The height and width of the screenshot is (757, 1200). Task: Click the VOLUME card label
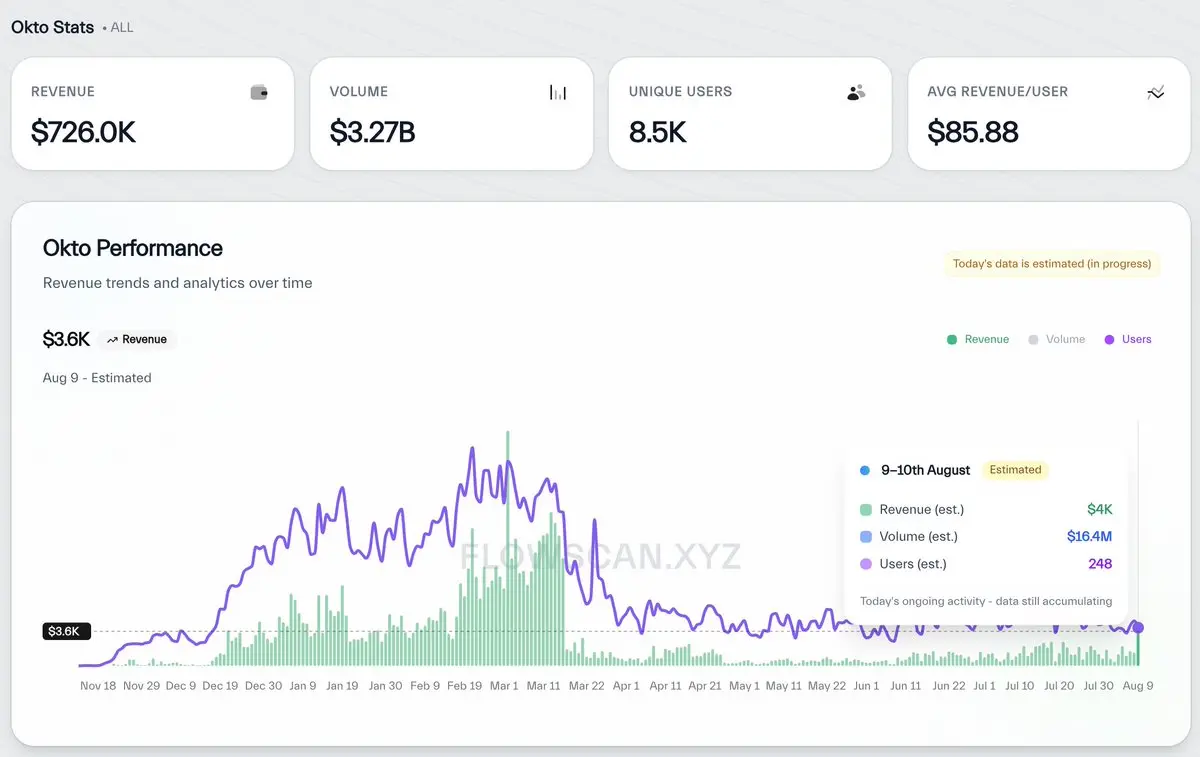[359, 92]
